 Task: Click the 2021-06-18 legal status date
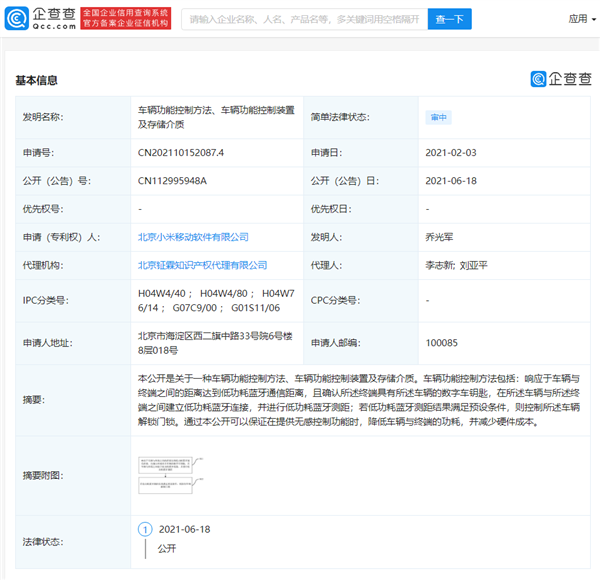[x=184, y=529]
